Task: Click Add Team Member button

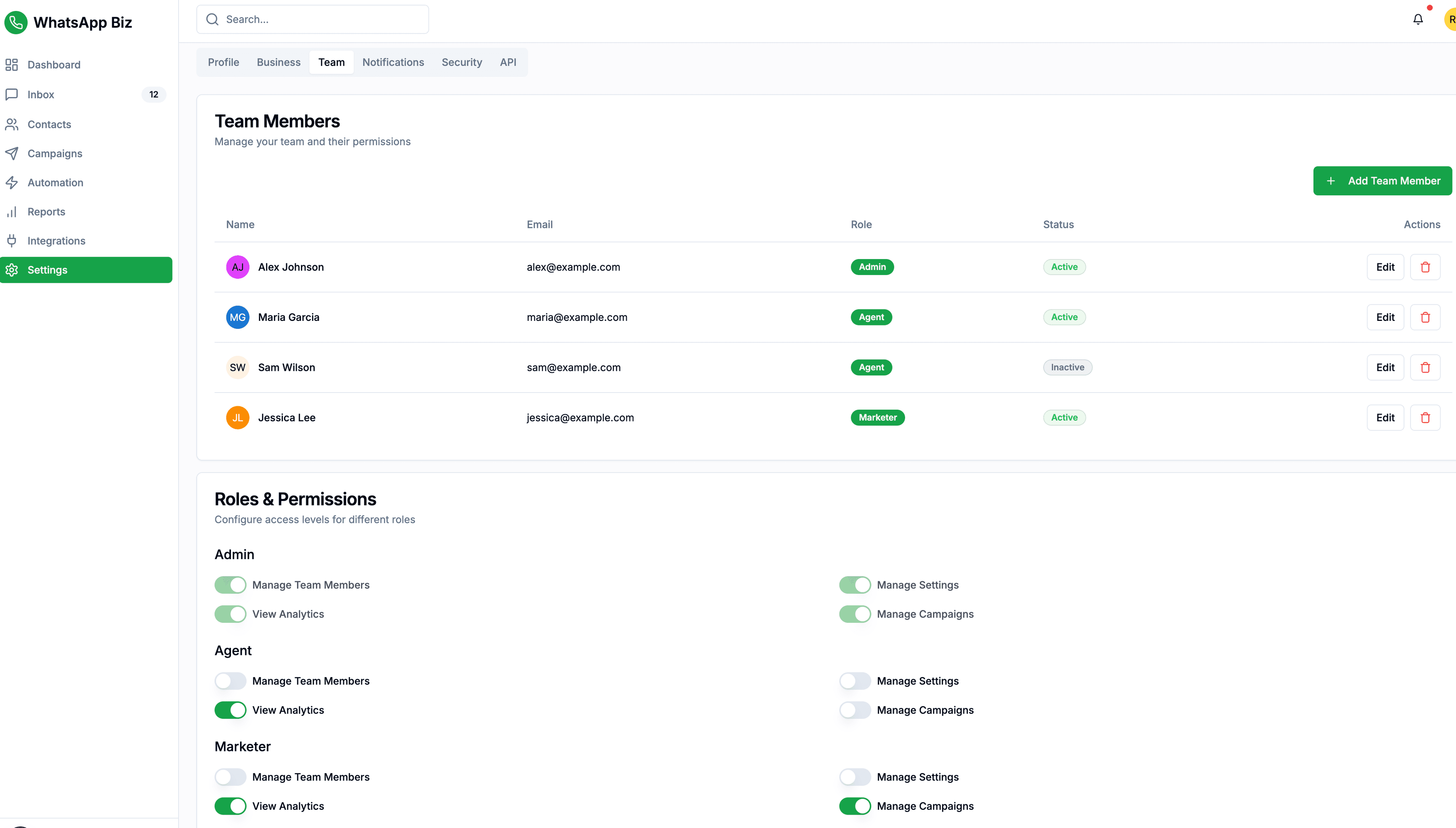Action: coord(1382,181)
